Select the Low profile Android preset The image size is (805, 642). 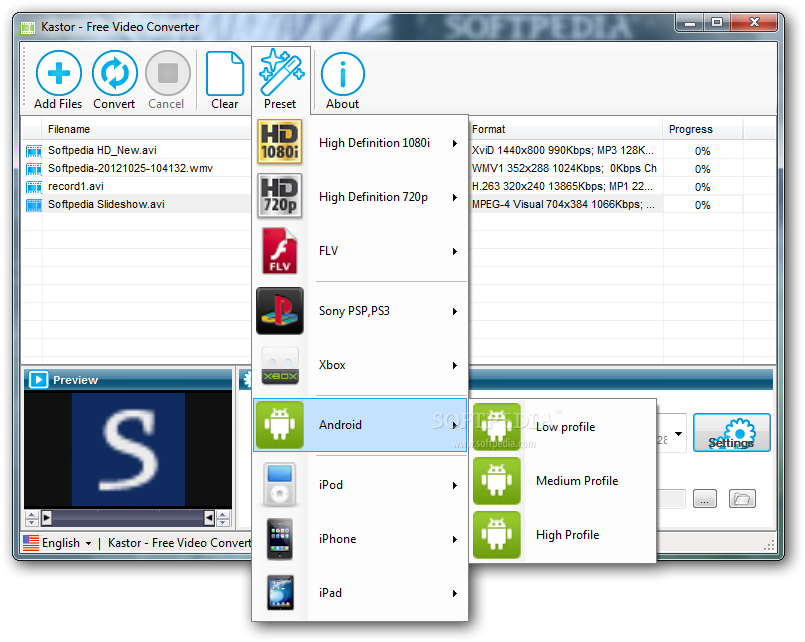(x=563, y=427)
